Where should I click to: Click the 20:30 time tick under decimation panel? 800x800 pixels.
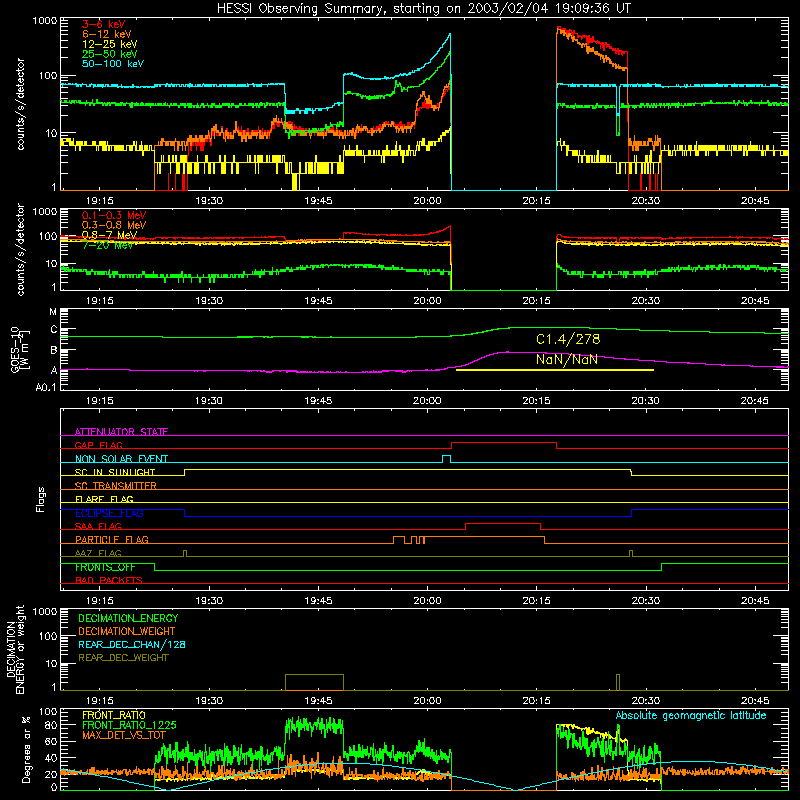(645, 701)
